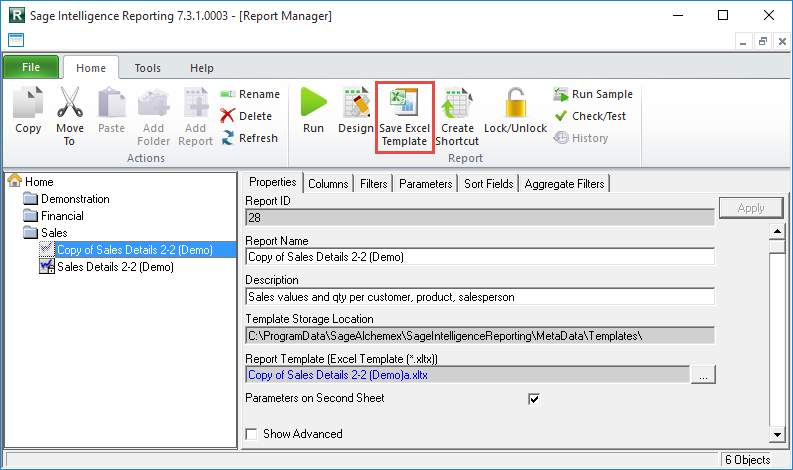Click the Add Folder icon

tap(153, 102)
